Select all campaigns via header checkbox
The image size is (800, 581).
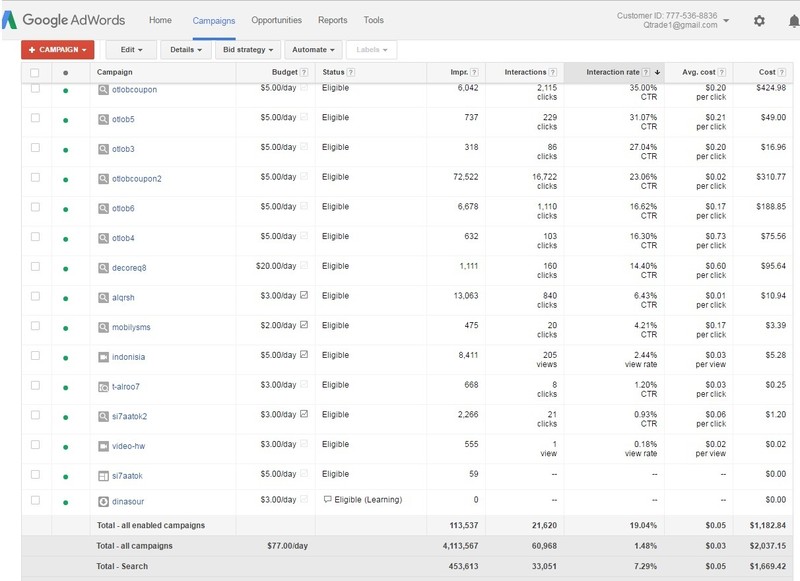[x=36, y=72]
